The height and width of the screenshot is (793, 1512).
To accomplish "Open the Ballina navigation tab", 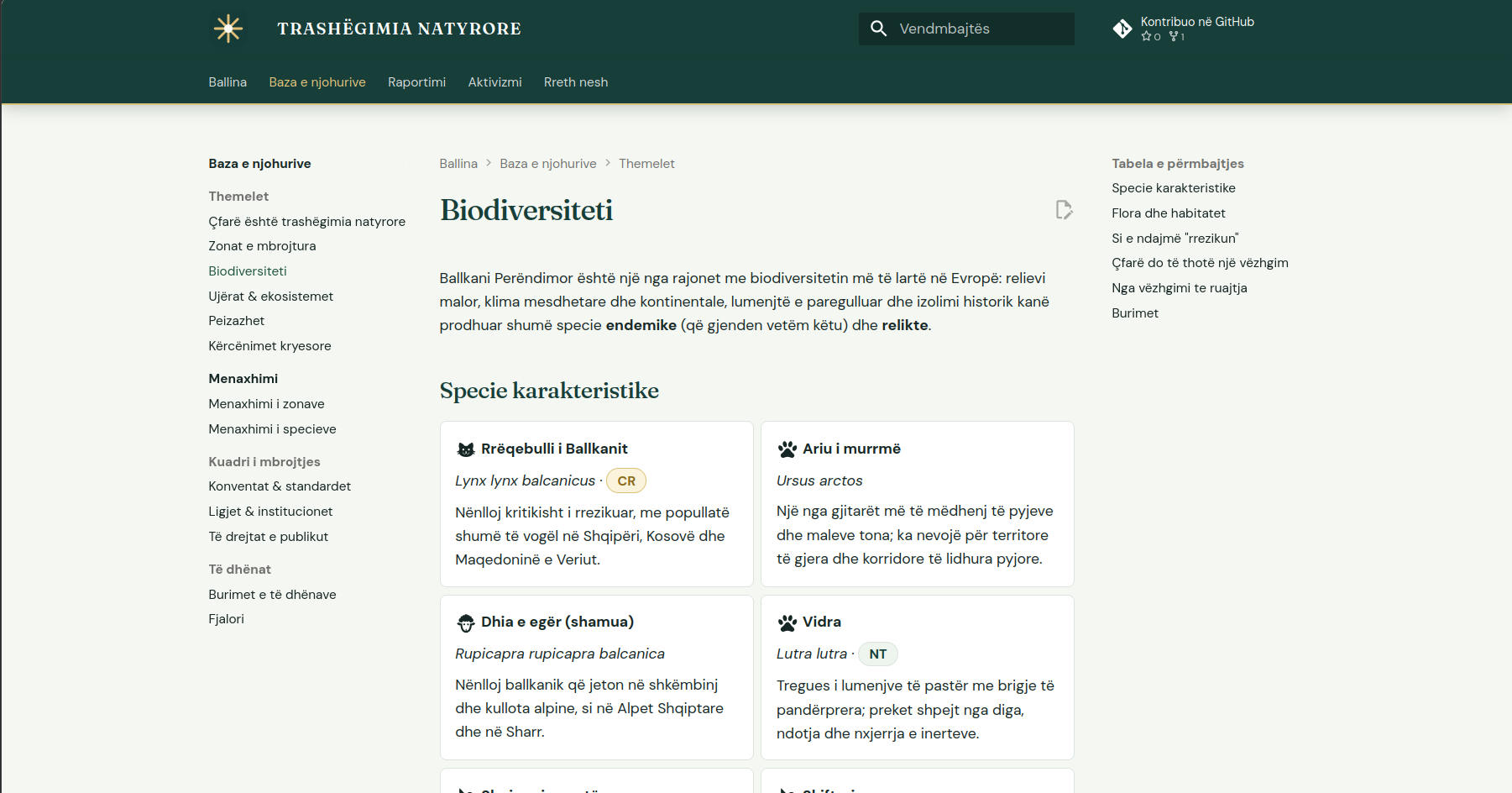I will pos(228,82).
